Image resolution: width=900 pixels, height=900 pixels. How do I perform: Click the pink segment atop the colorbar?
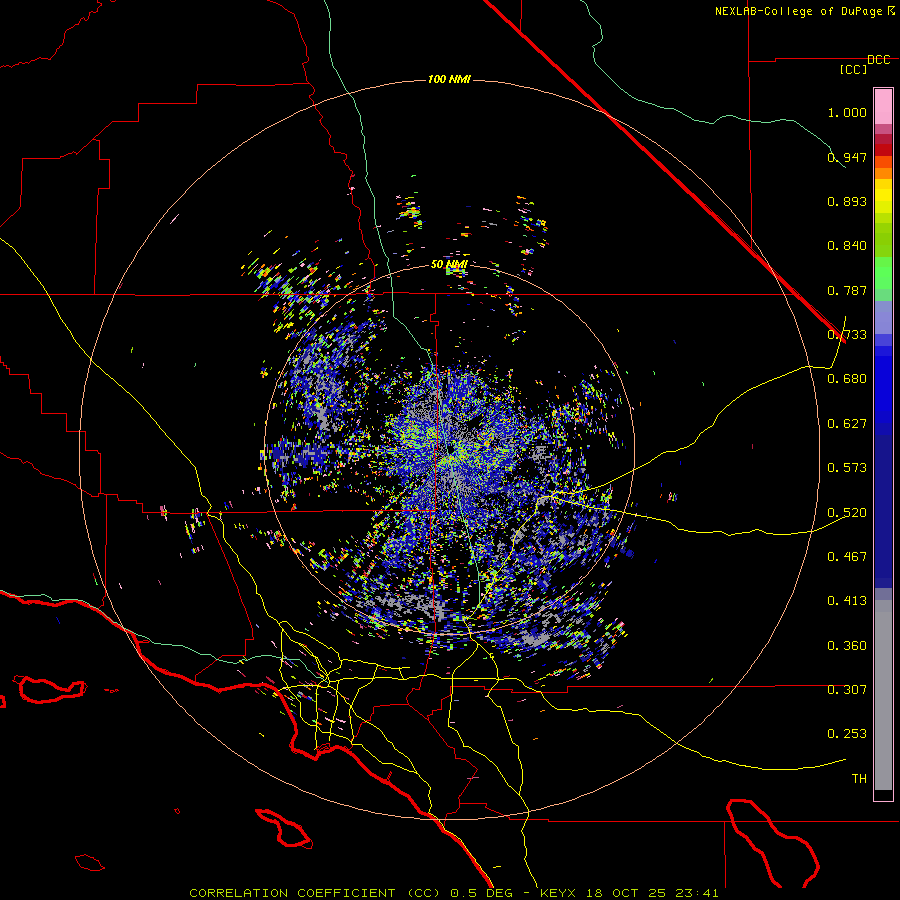pos(883,106)
